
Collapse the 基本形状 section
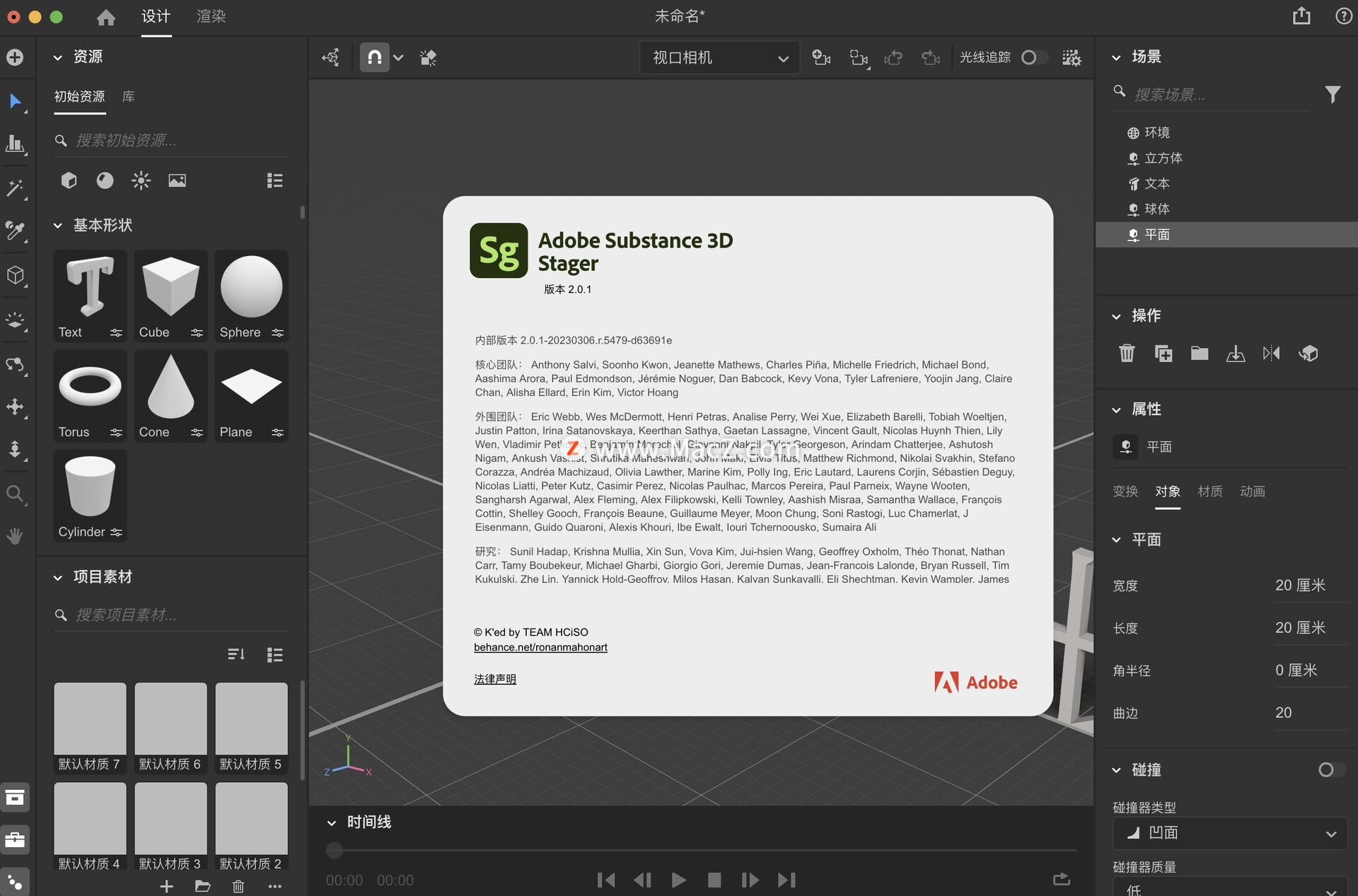[x=57, y=225]
